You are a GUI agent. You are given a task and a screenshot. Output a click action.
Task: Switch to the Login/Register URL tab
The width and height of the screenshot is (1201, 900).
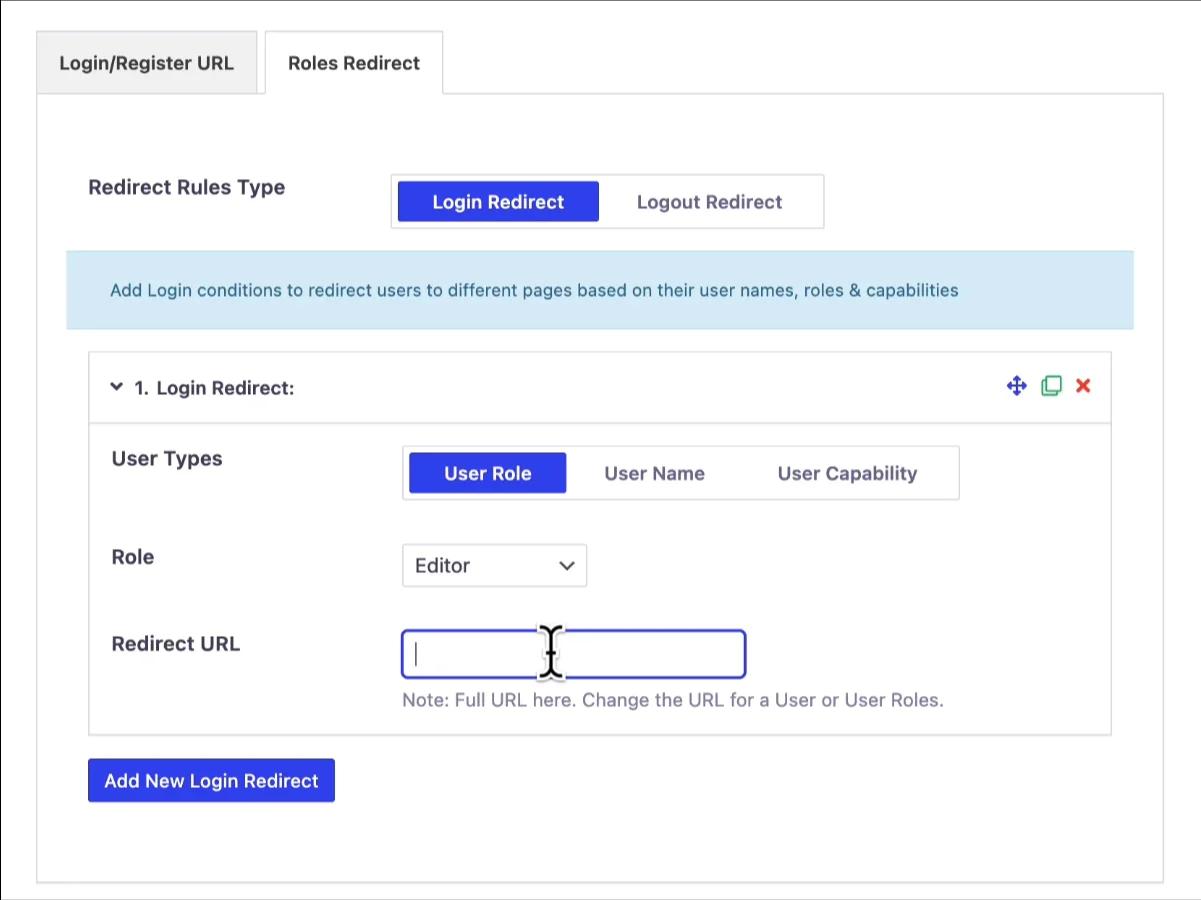[x=146, y=63]
